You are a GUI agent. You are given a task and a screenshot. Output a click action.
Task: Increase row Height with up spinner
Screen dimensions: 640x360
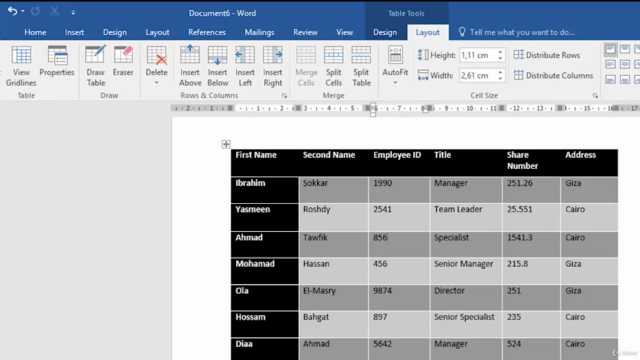coord(500,52)
